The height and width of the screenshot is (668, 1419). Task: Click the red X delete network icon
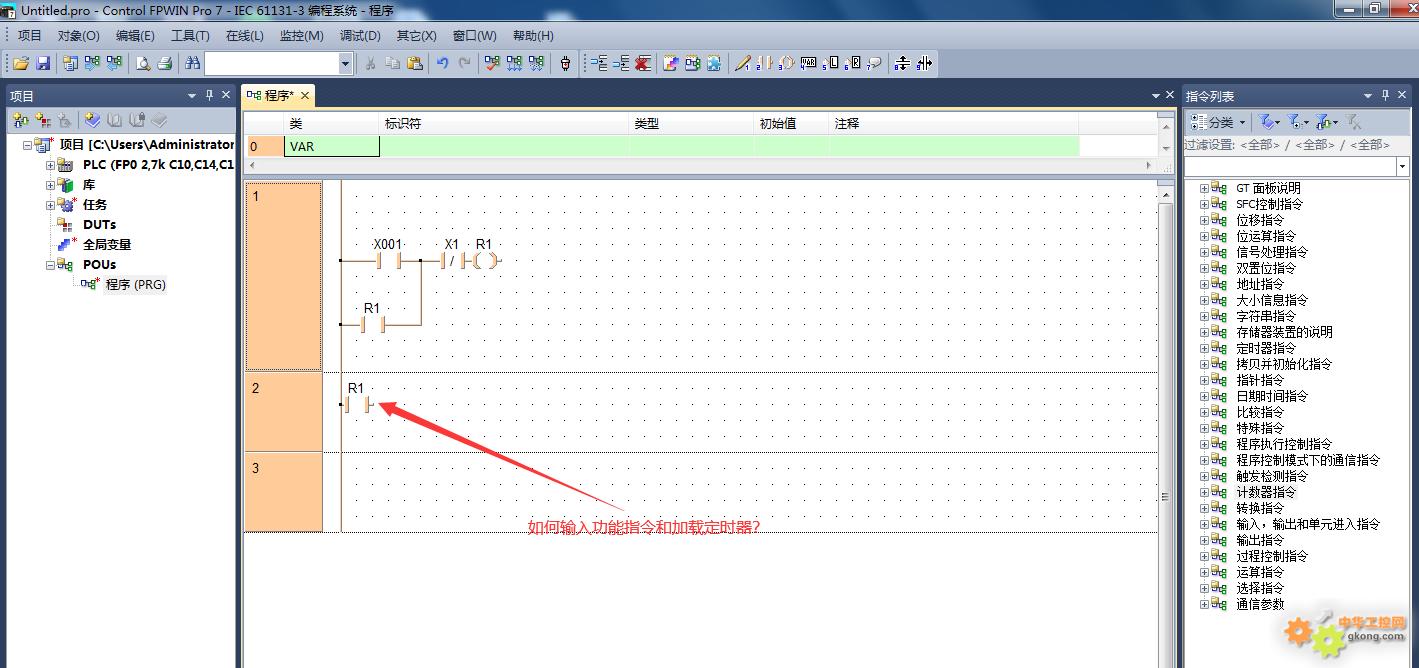point(643,63)
